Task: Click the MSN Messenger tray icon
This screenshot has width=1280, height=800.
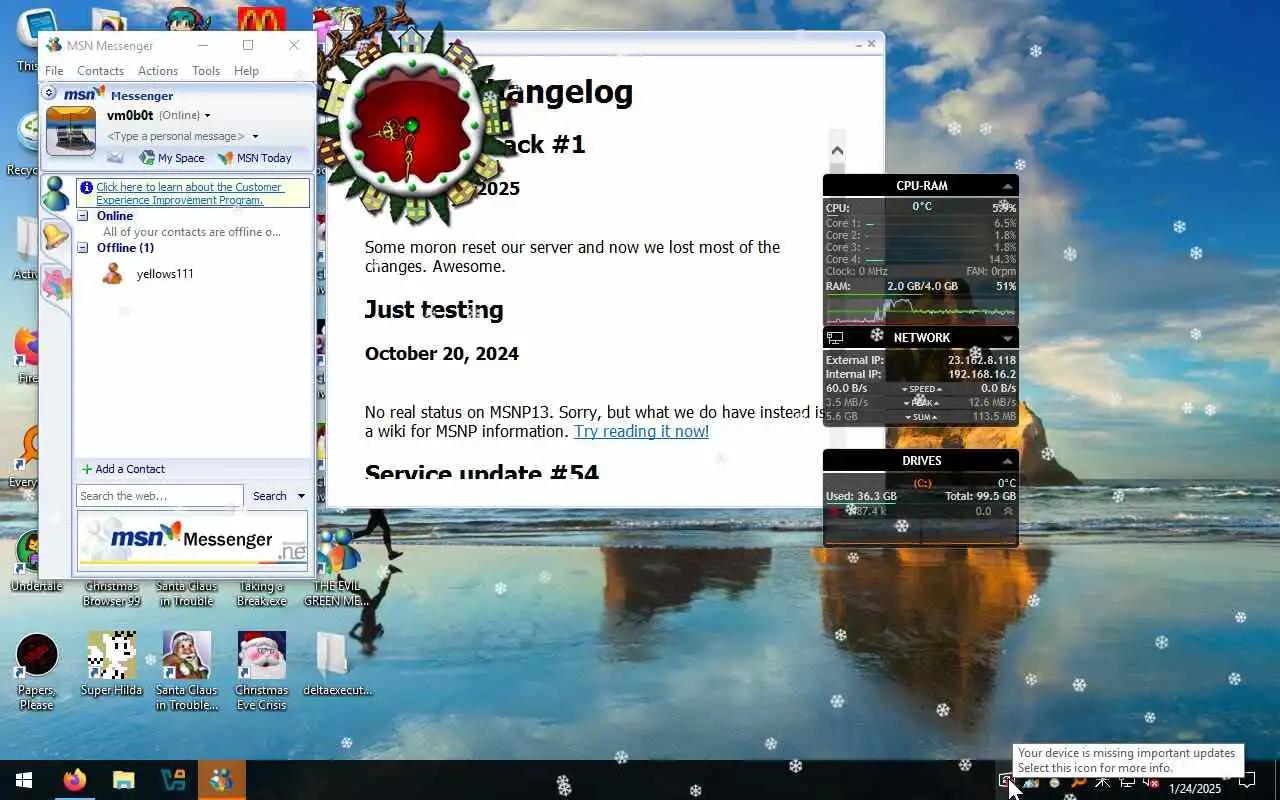Action: coord(1030,782)
